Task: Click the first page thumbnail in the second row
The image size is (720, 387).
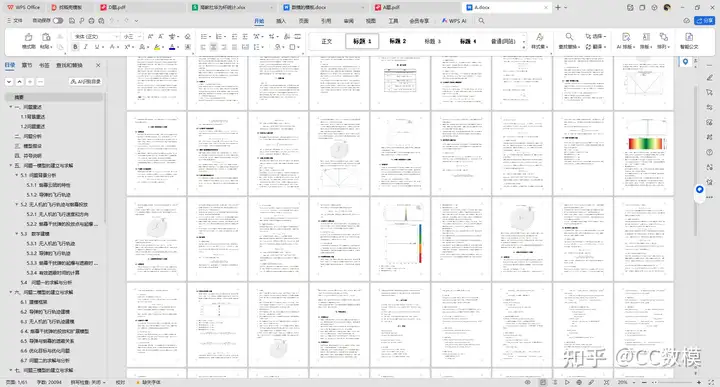Action: 157,153
